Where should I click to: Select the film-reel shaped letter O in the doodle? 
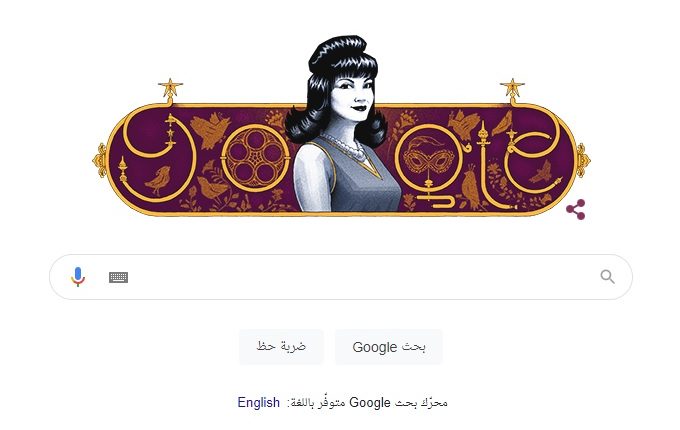(x=255, y=158)
